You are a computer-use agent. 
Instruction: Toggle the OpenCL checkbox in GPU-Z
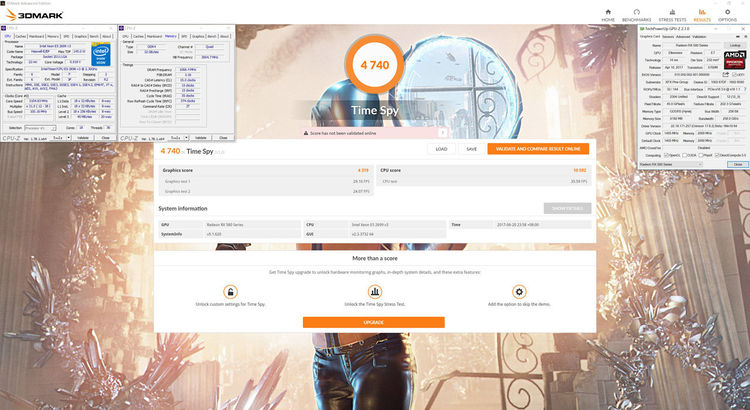(666, 155)
